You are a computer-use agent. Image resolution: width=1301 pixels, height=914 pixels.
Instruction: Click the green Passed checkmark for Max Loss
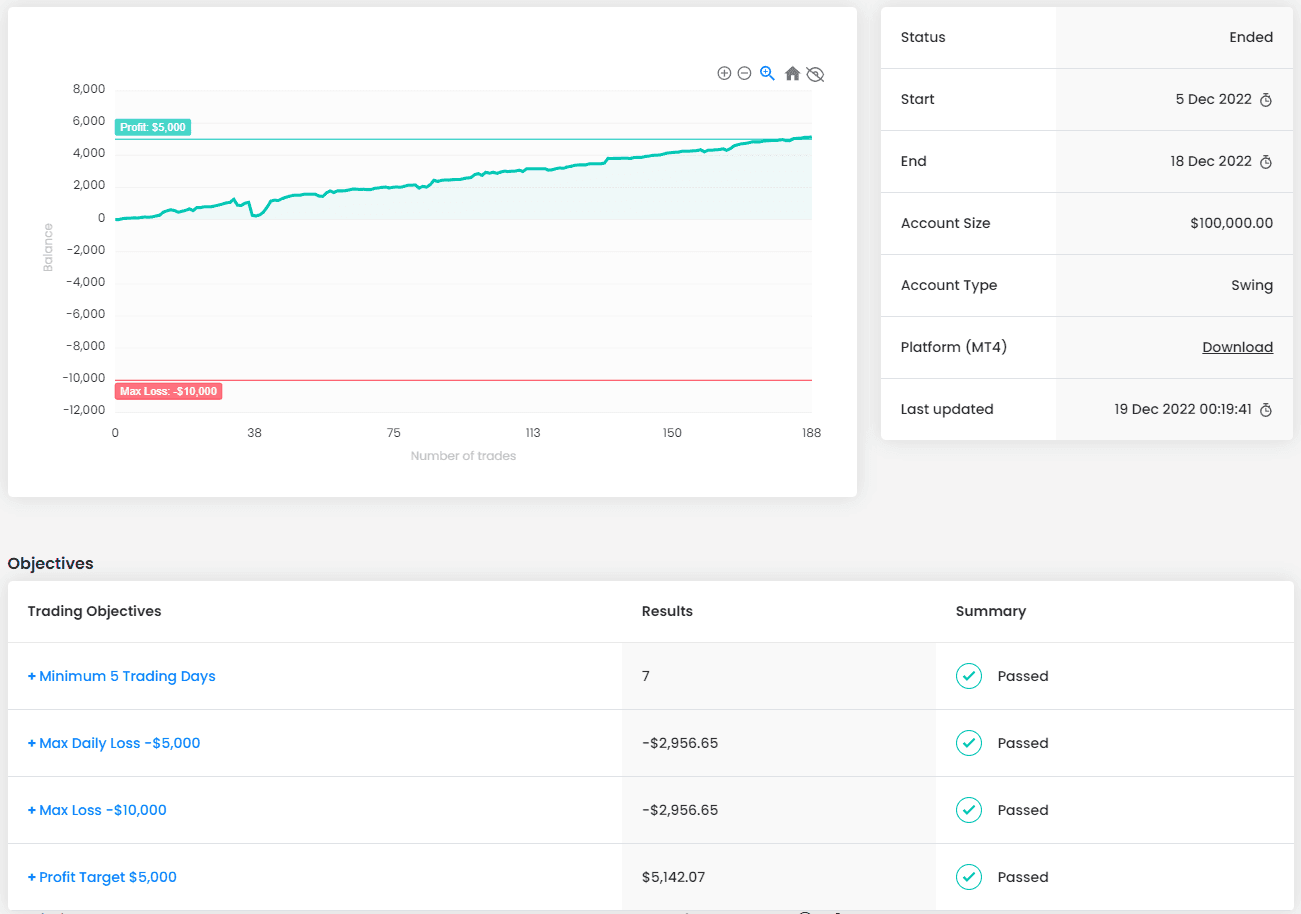coord(968,810)
